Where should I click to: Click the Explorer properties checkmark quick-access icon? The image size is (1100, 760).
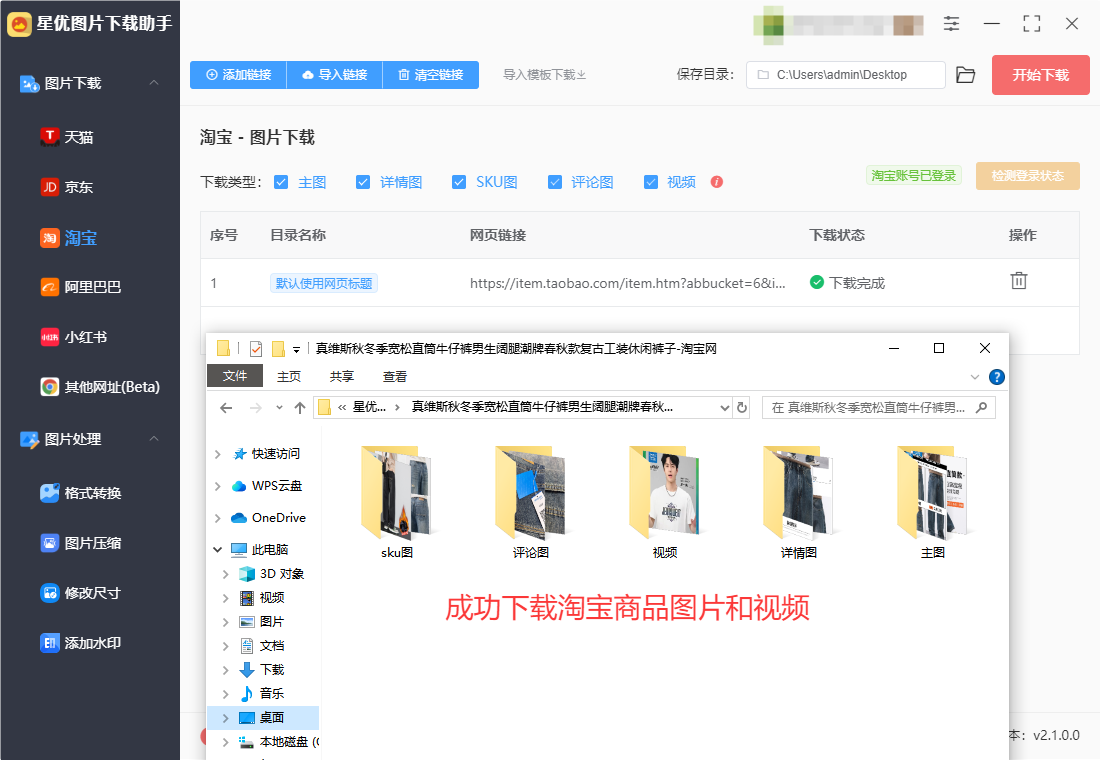(x=256, y=348)
